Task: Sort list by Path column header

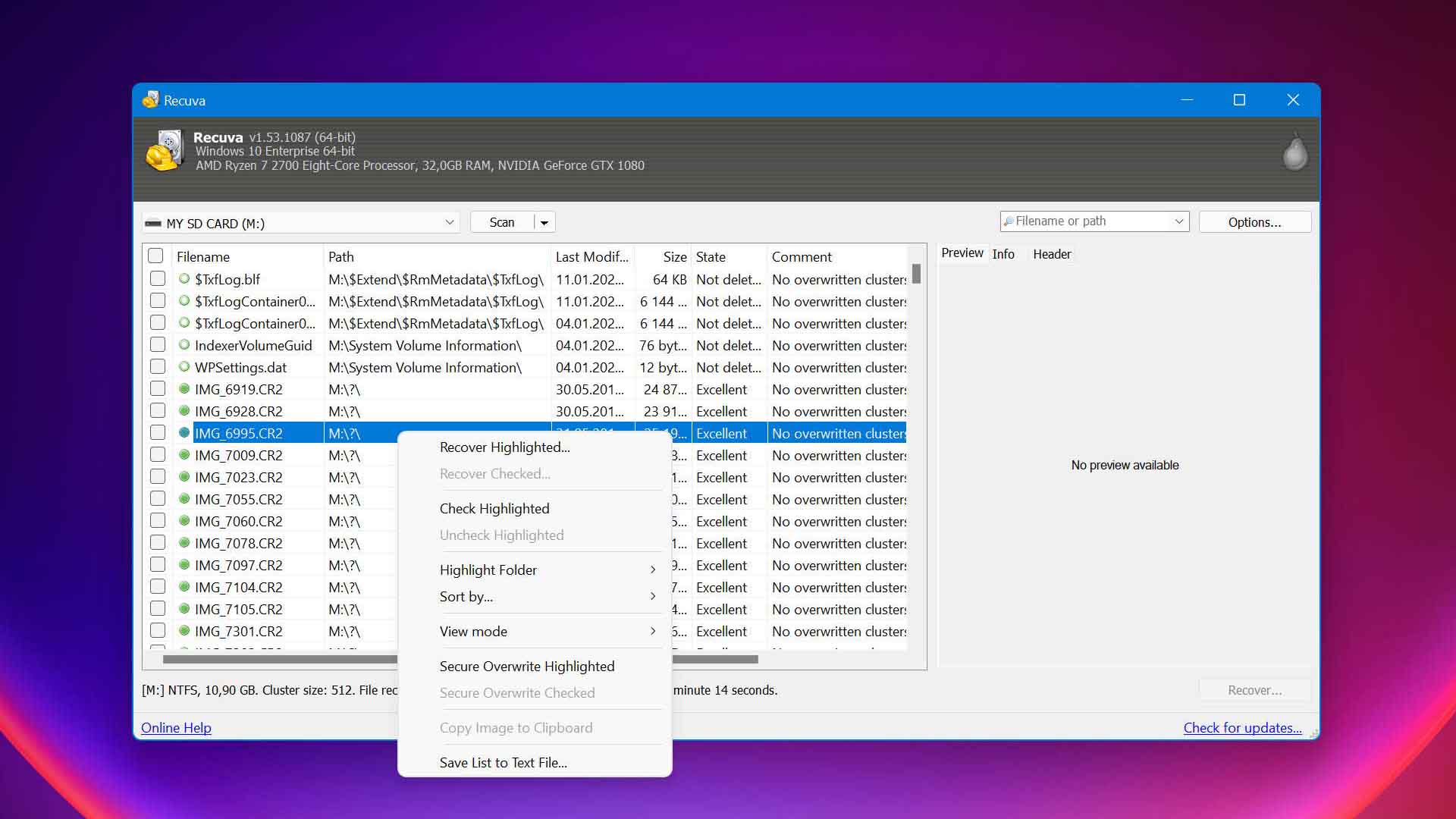Action: tap(437, 257)
